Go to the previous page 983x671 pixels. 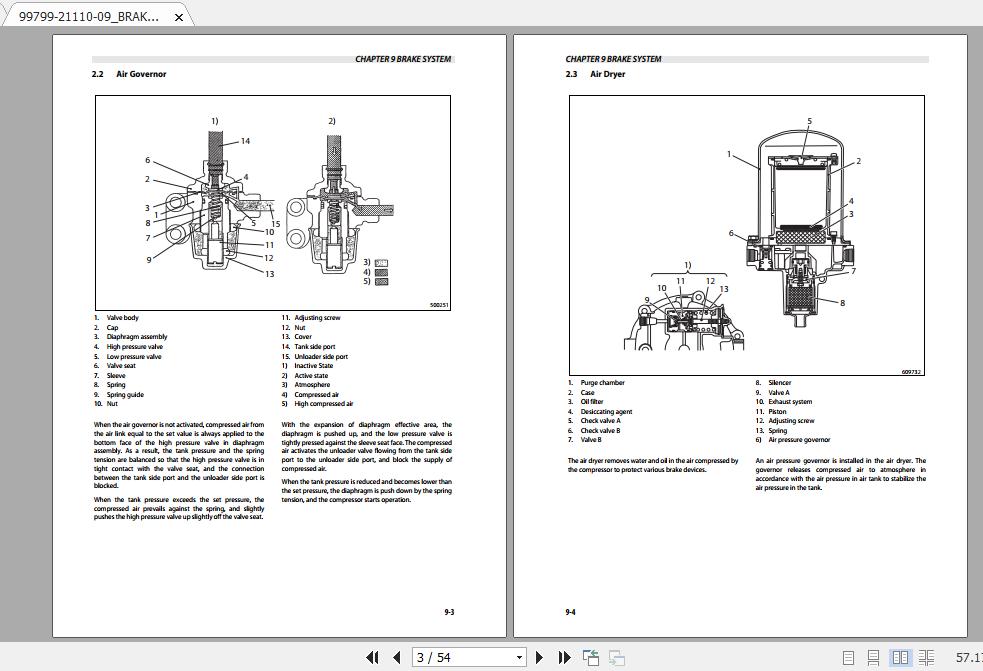(x=397, y=657)
